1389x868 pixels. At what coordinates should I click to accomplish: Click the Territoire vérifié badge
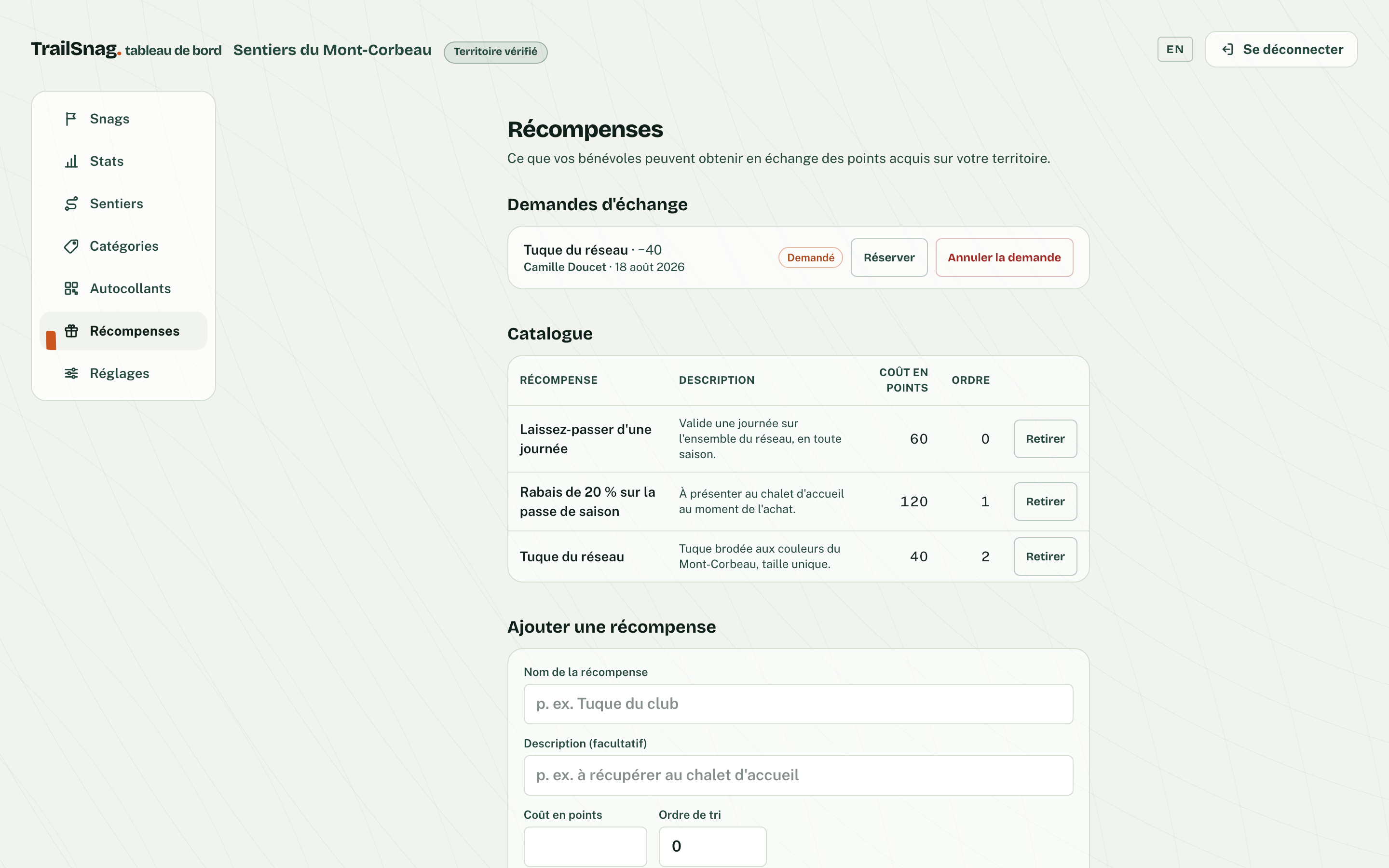pyautogui.click(x=495, y=52)
